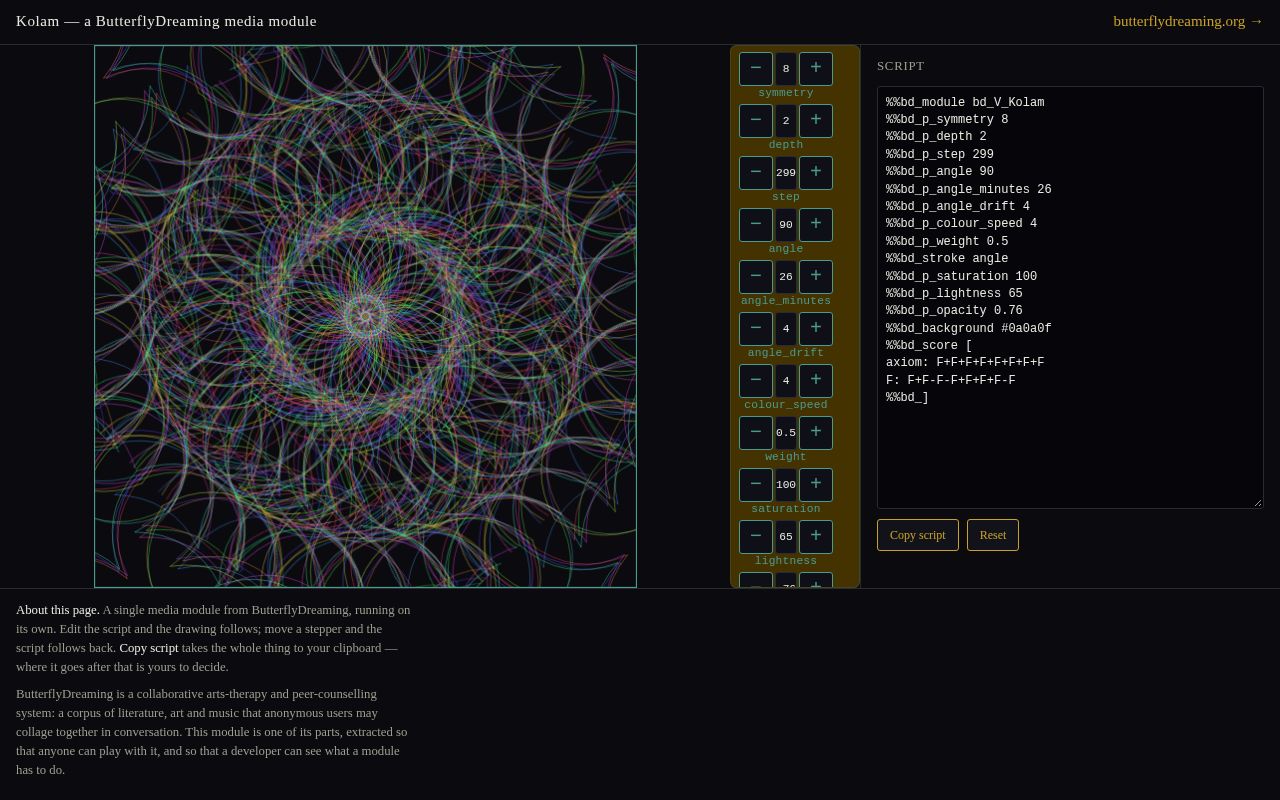
Task: Click the lightness field showing 65
Action: pyautogui.click(x=786, y=537)
